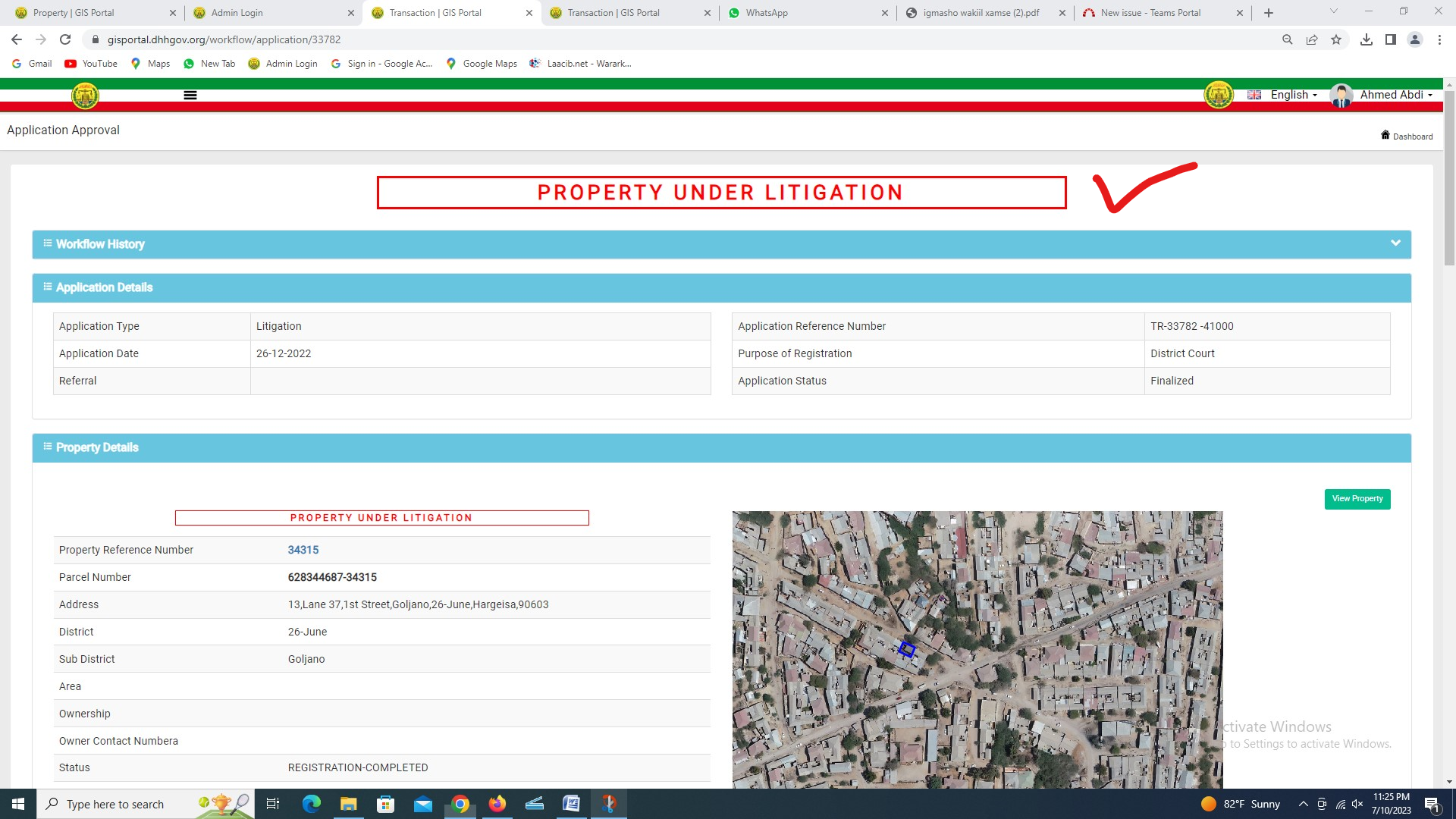Open tab search dropdown arrow
This screenshot has height=819, width=1456.
pyautogui.click(x=1334, y=11)
